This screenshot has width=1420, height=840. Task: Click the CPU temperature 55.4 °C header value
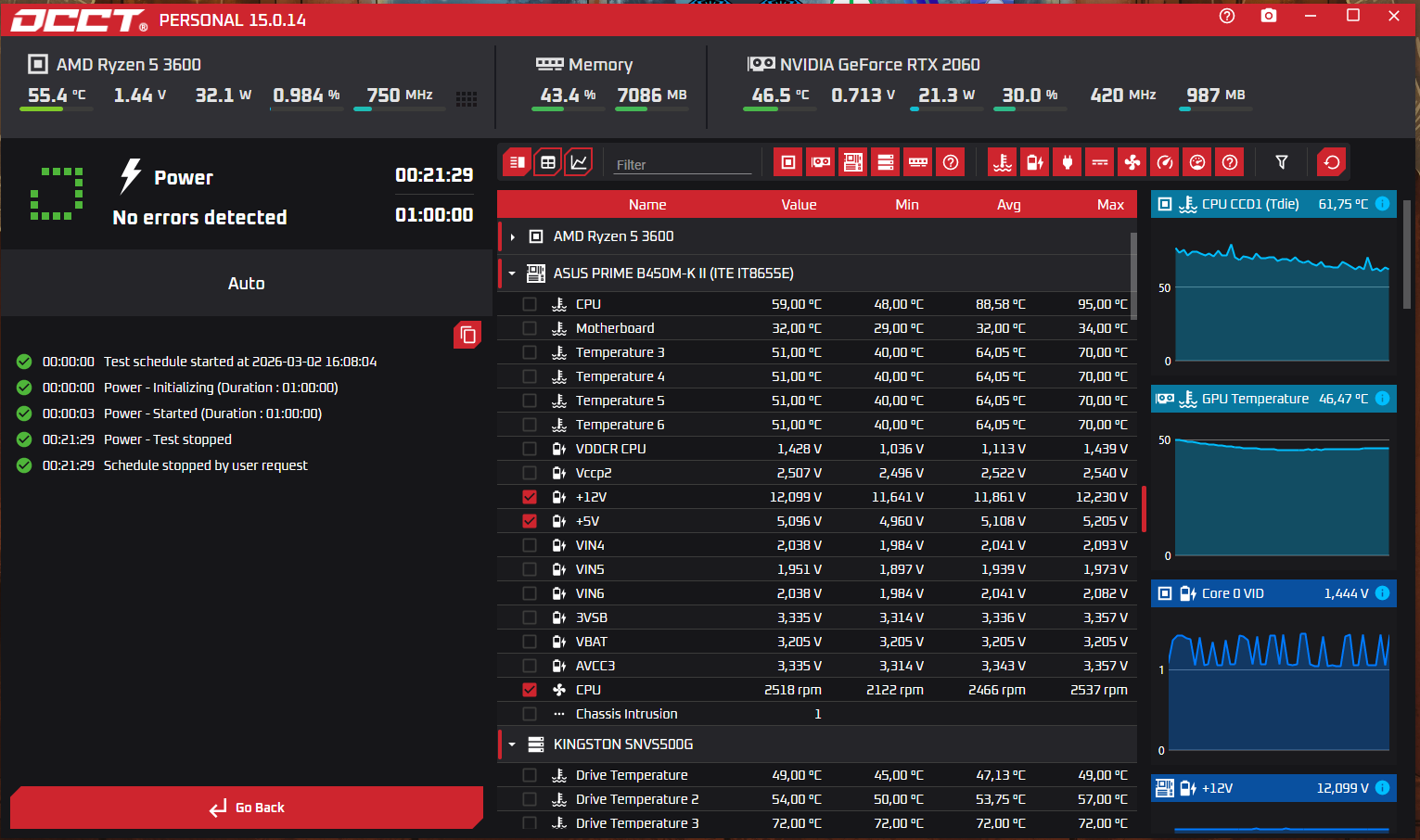pos(57,95)
